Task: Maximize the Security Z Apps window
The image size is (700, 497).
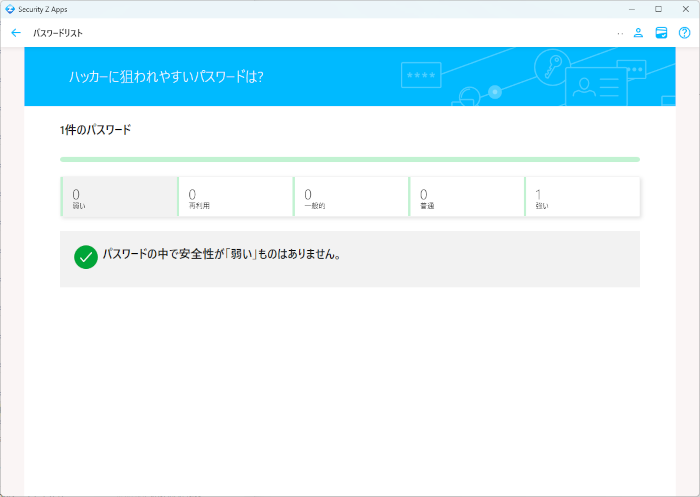Action: pyautogui.click(x=658, y=8)
